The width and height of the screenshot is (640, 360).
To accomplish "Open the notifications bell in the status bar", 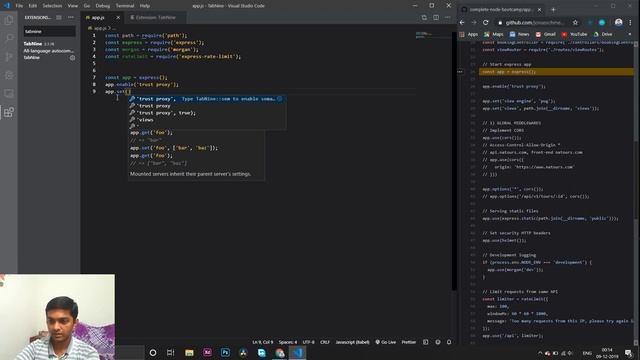I will 449,342.
